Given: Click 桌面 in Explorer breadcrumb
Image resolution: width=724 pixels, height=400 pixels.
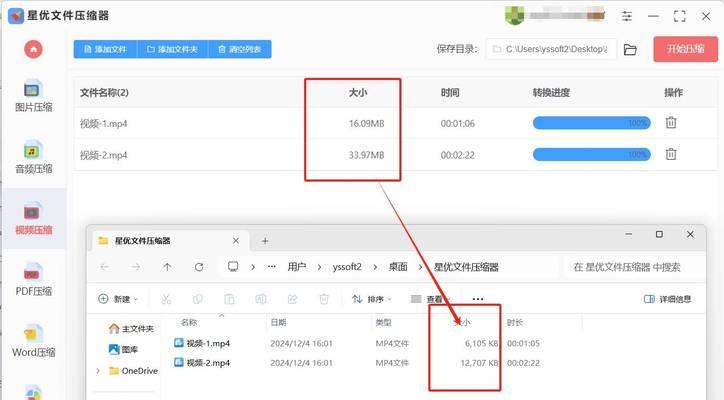Looking at the screenshot, I should click(398, 267).
